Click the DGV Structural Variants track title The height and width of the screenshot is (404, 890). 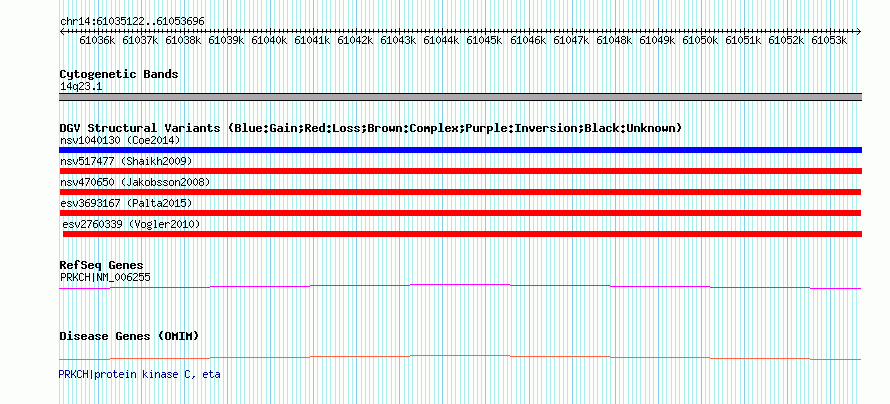[371, 128]
